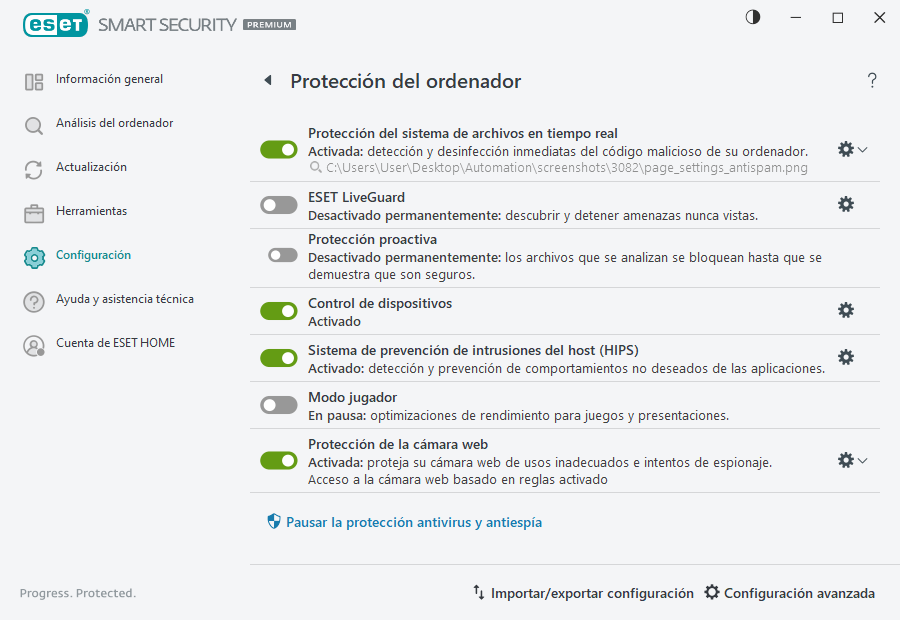This screenshot has width=900, height=620.
Task: Click the Análisis del ordenador magnifier icon
Action: (33, 123)
